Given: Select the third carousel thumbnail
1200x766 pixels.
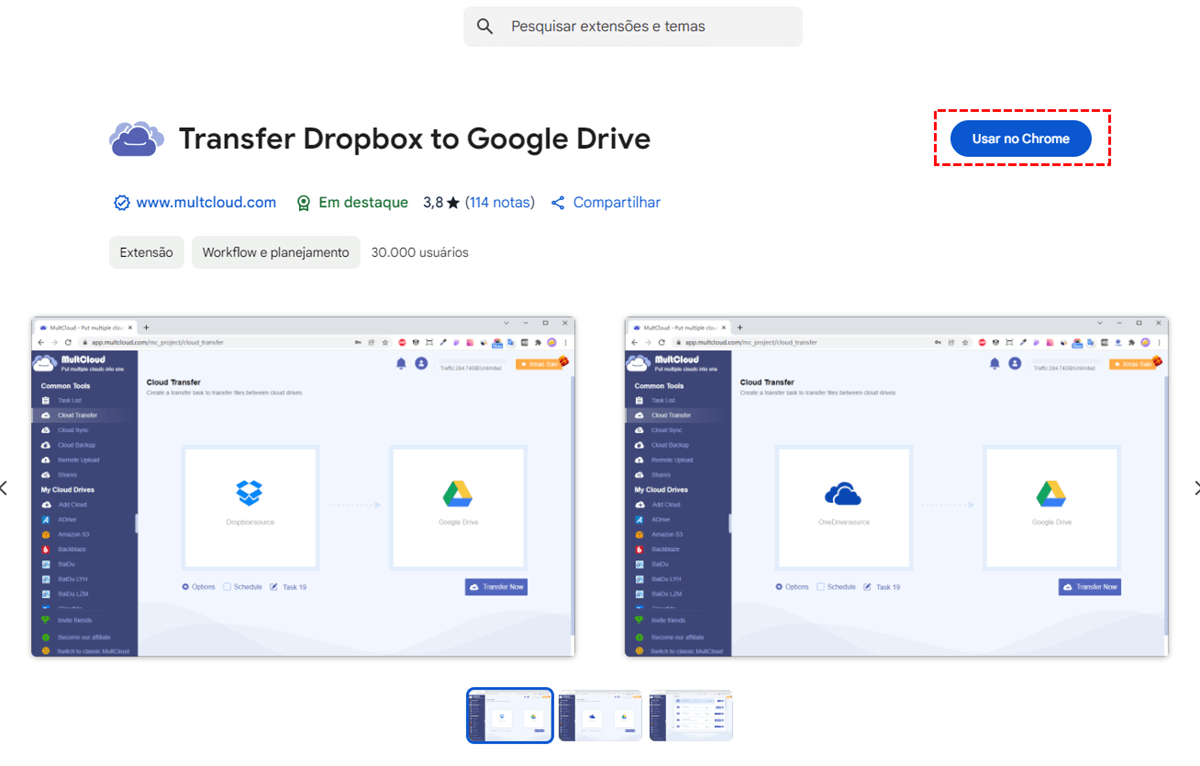Looking at the screenshot, I should coord(691,715).
